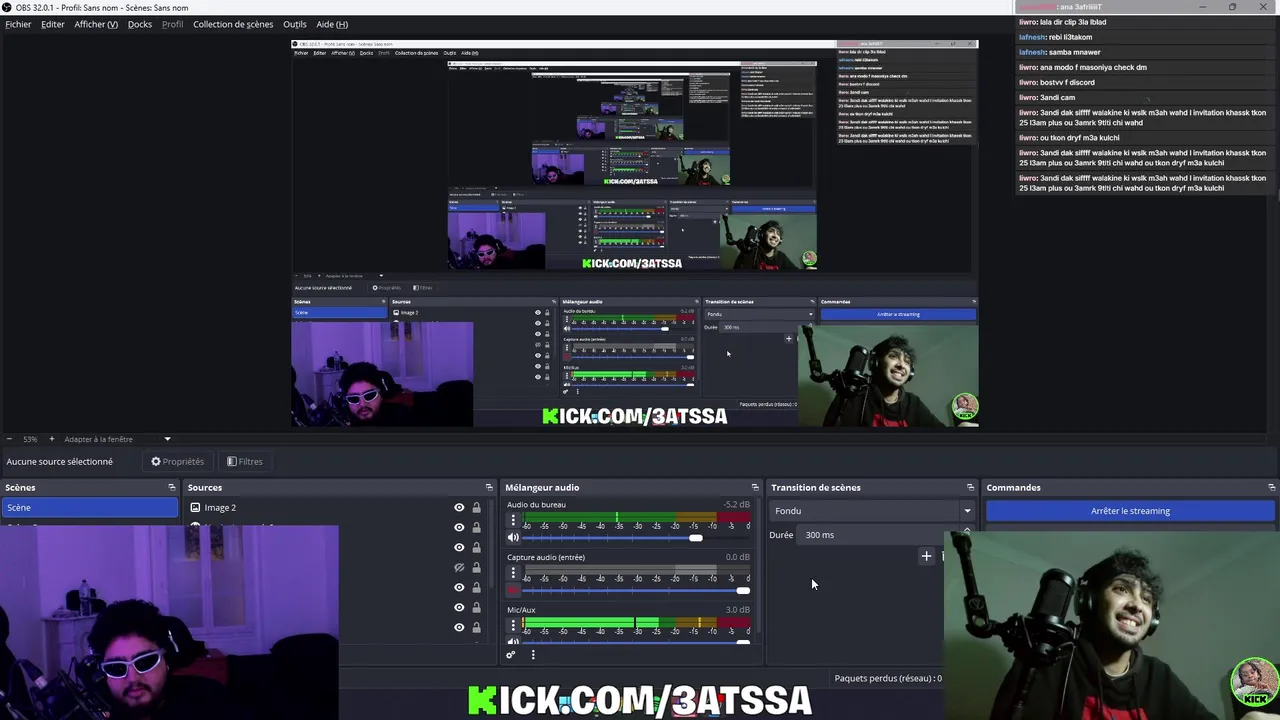Open Audio du bureau three-dot options
The image size is (1280, 720).
[x=513, y=521]
